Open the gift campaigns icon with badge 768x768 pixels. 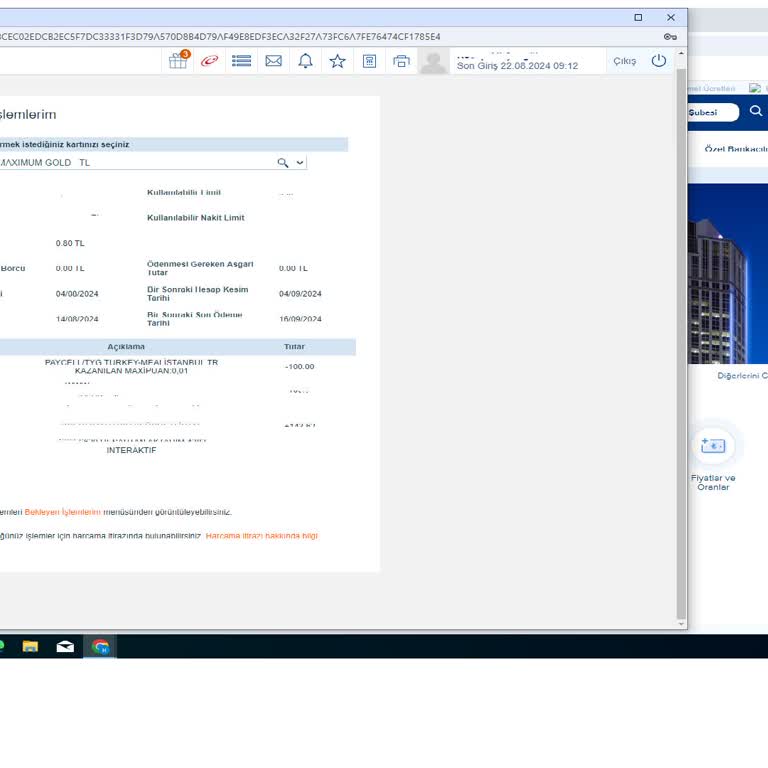[178, 61]
